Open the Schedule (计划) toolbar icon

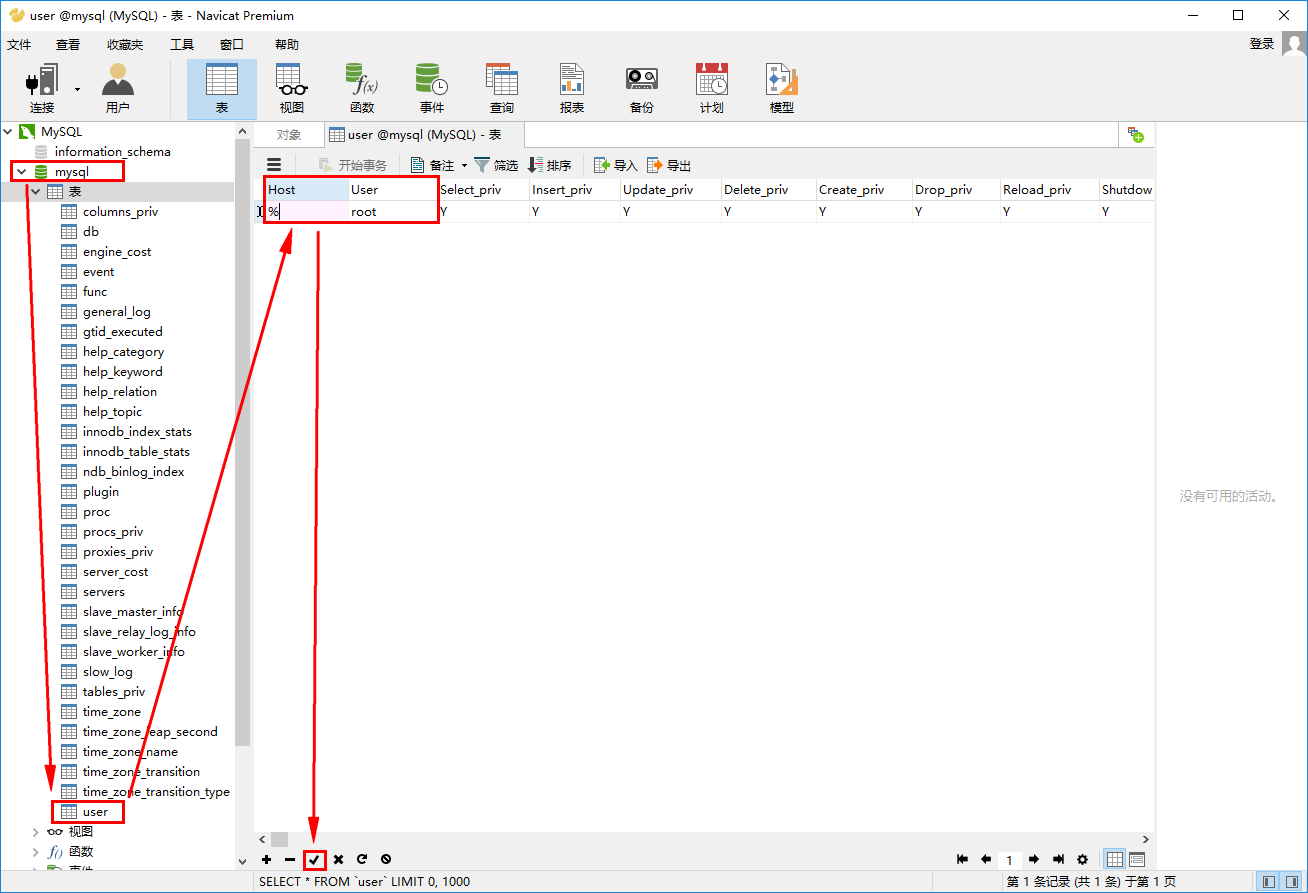712,89
